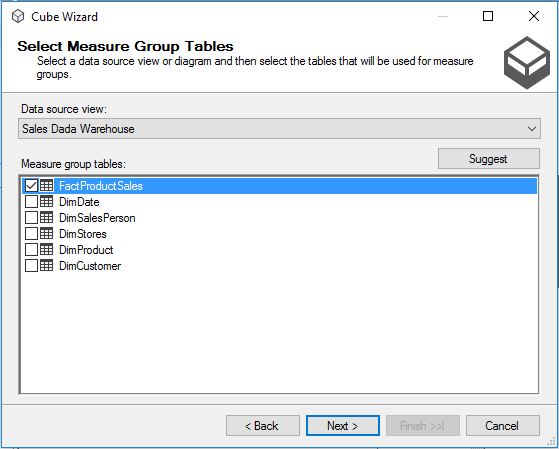Tick the DimStores checkbox

coord(31,234)
